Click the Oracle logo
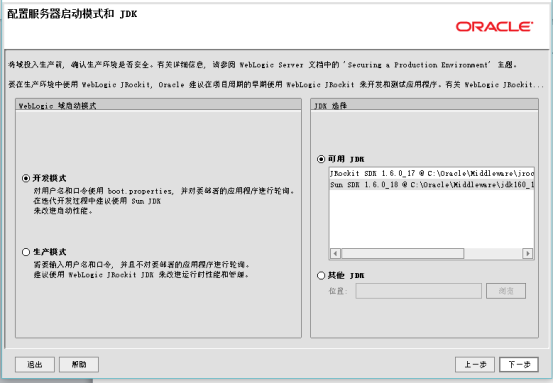This screenshot has height=383, width=553. point(494,26)
